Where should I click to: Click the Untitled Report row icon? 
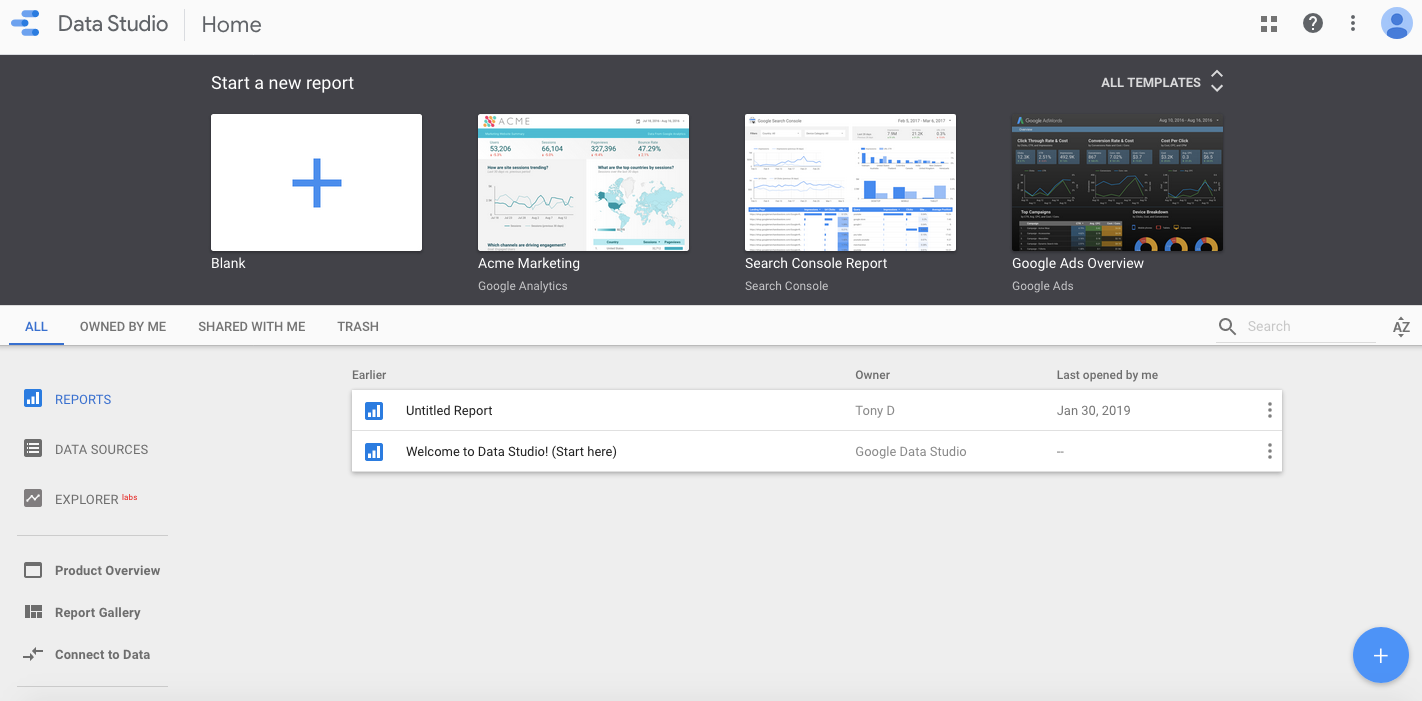pos(374,411)
